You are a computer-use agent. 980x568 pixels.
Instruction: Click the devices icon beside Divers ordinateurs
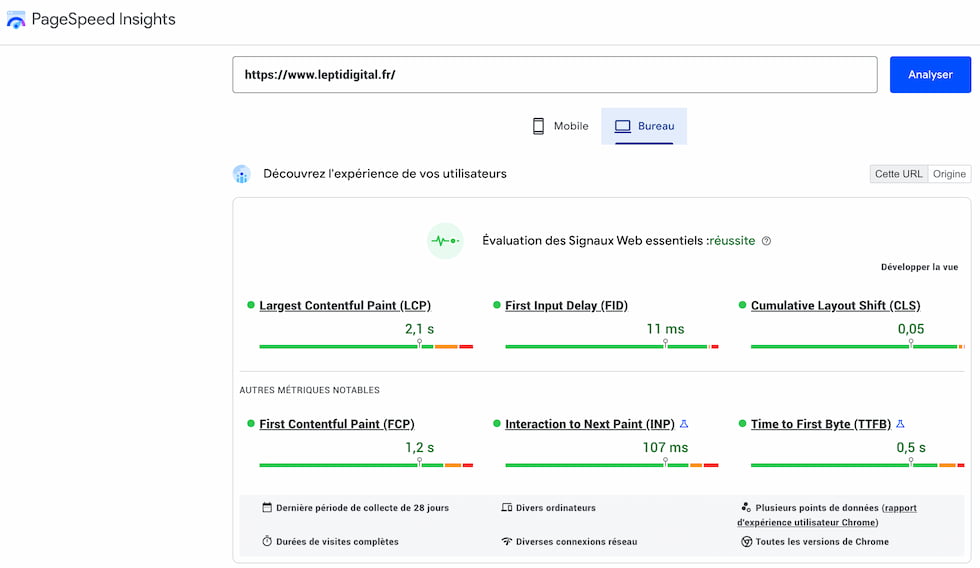click(x=507, y=507)
